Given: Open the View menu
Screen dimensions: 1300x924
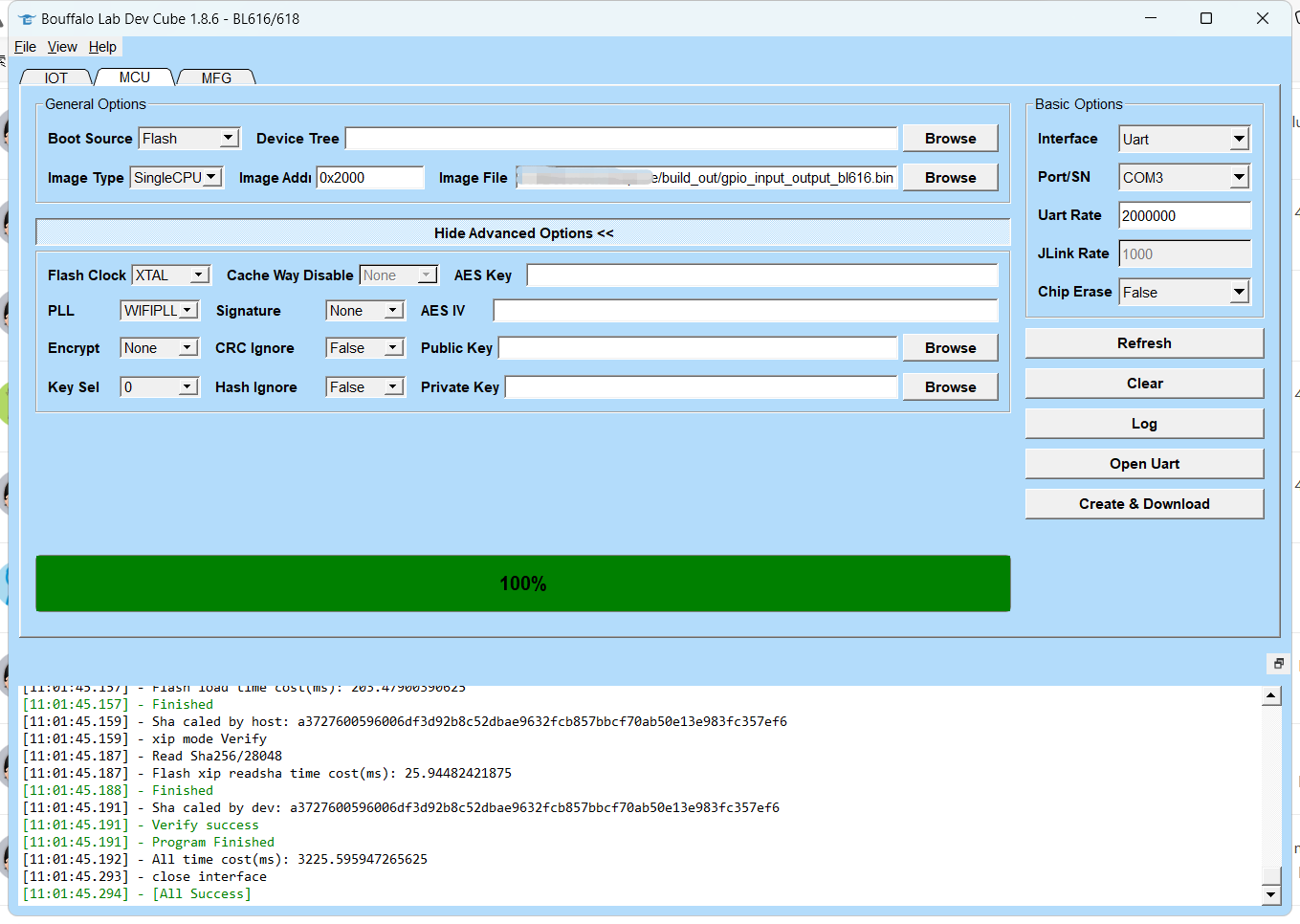Looking at the screenshot, I should tap(62, 47).
